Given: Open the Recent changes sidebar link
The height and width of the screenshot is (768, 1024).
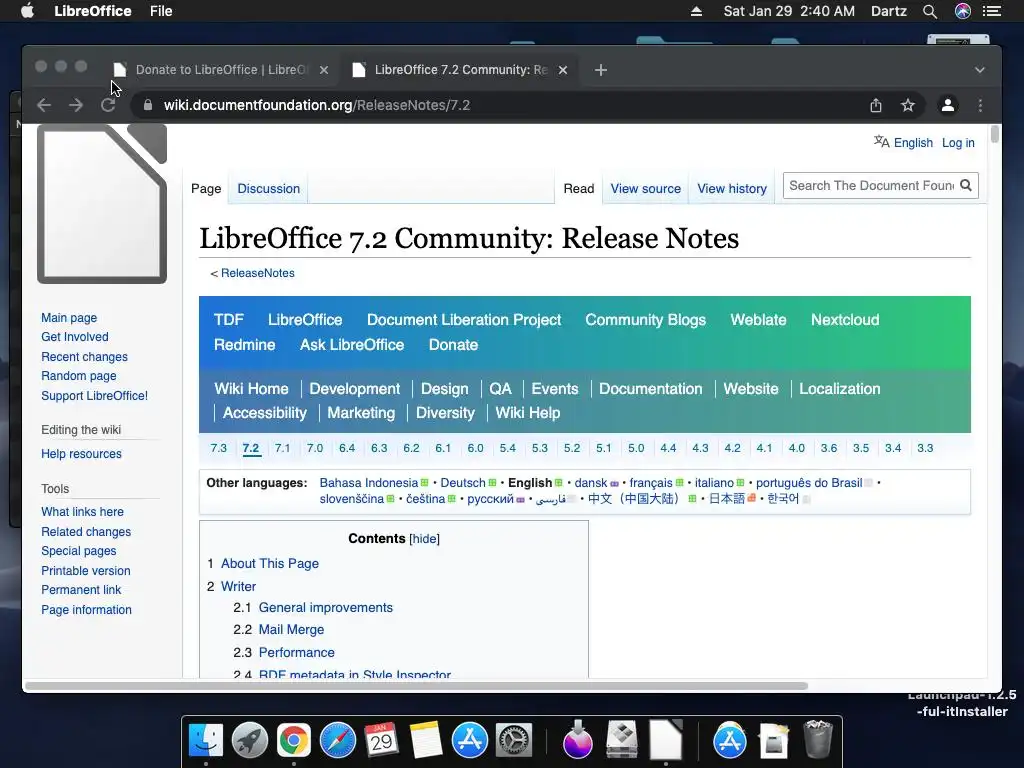Looking at the screenshot, I should (84, 357).
